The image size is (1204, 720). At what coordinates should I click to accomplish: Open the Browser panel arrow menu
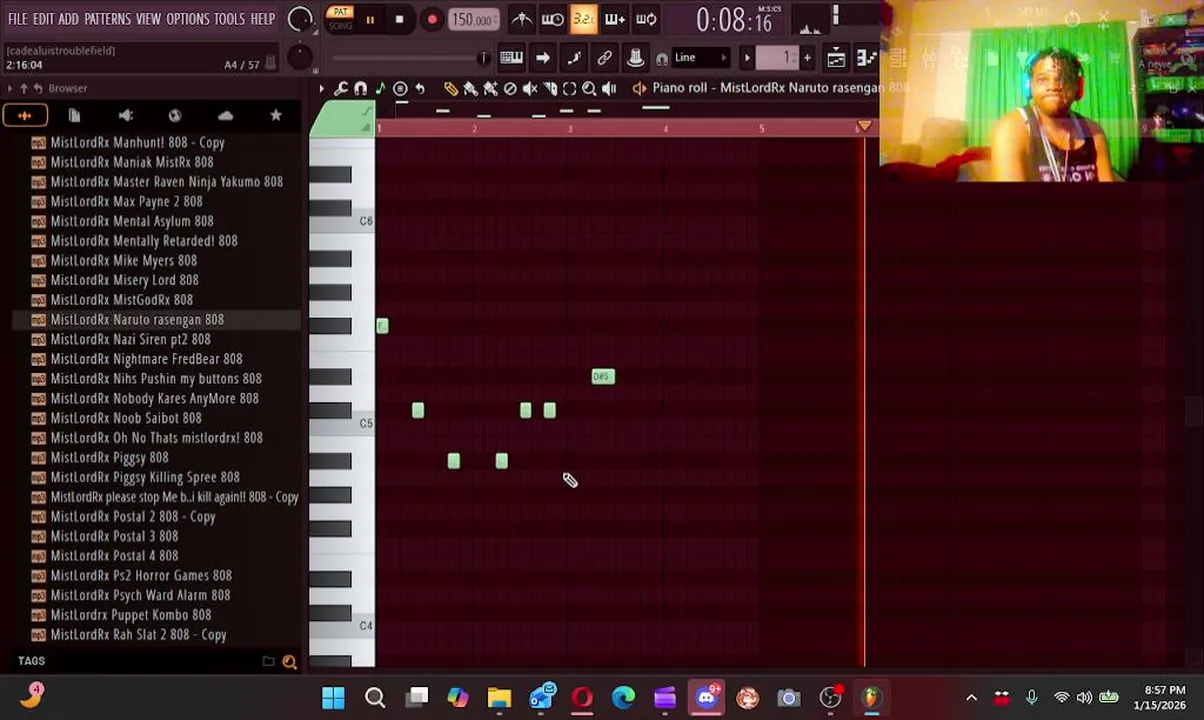click(x=10, y=89)
